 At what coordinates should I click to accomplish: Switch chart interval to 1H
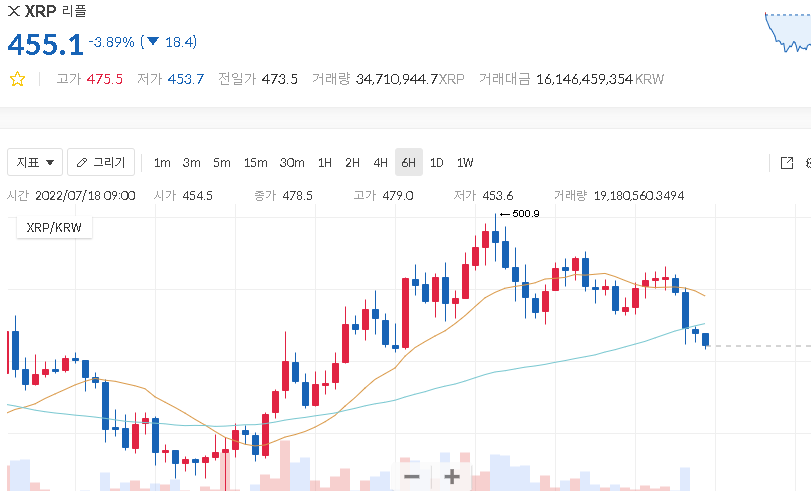(x=325, y=162)
